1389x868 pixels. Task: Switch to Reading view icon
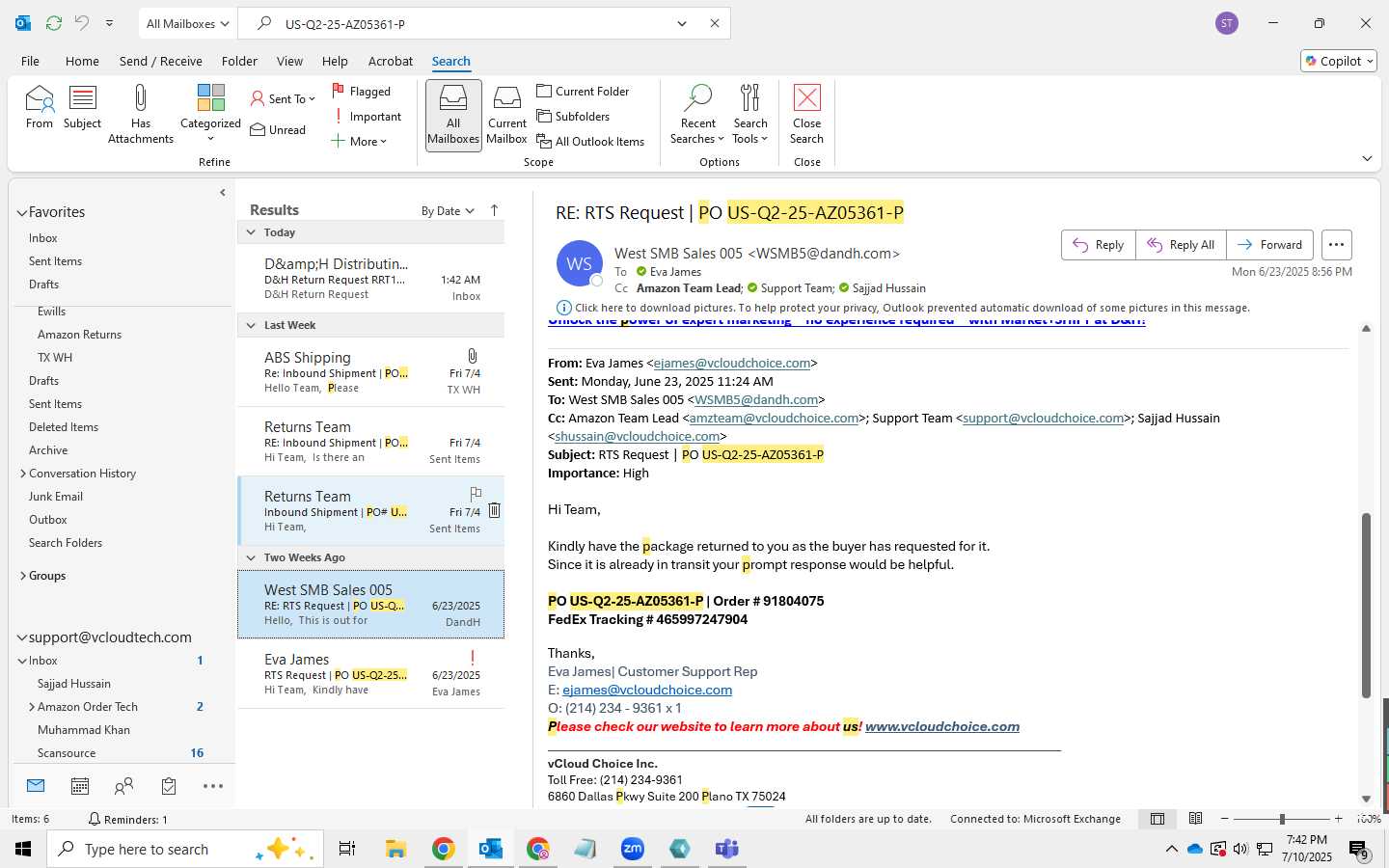pos(1195,819)
